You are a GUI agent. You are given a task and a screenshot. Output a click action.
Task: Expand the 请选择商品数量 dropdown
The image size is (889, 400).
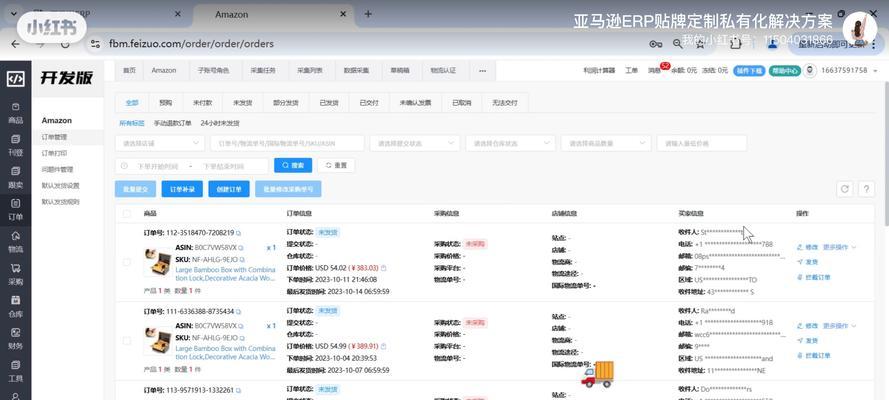coord(606,143)
